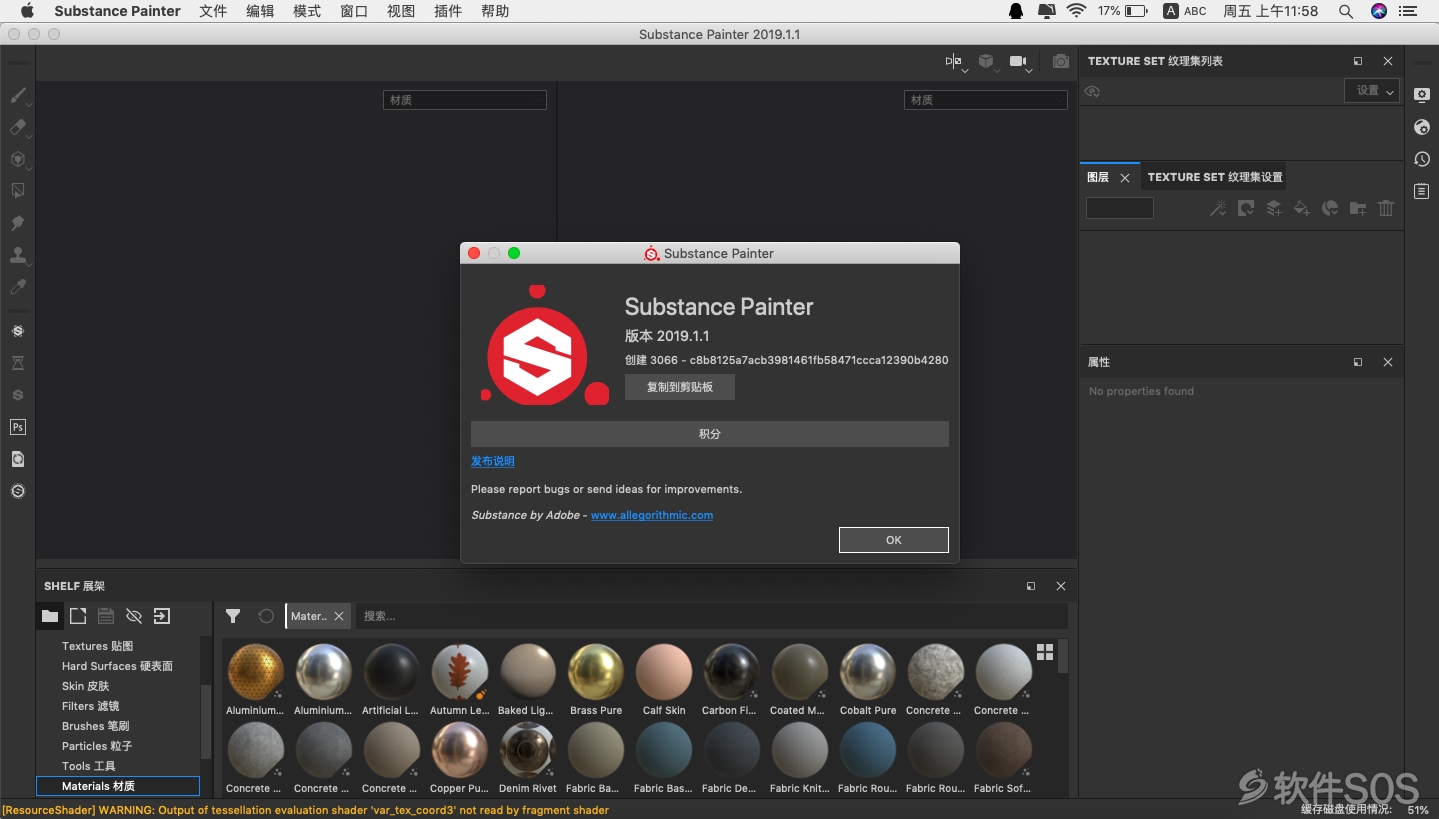The image size is (1439, 819).
Task: Click the screenshot camera icon
Action: point(1061,61)
